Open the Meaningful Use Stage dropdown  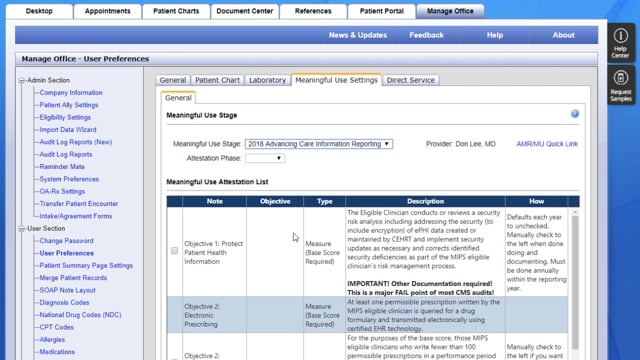click(319, 144)
